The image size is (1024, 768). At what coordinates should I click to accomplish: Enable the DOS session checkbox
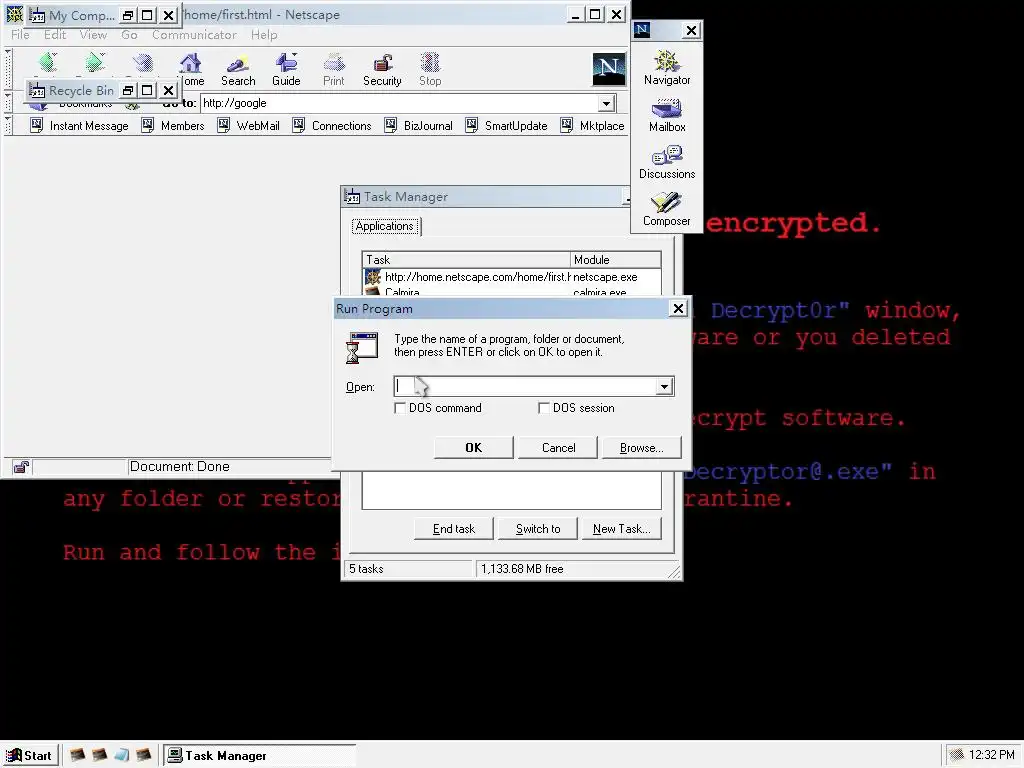coord(543,408)
